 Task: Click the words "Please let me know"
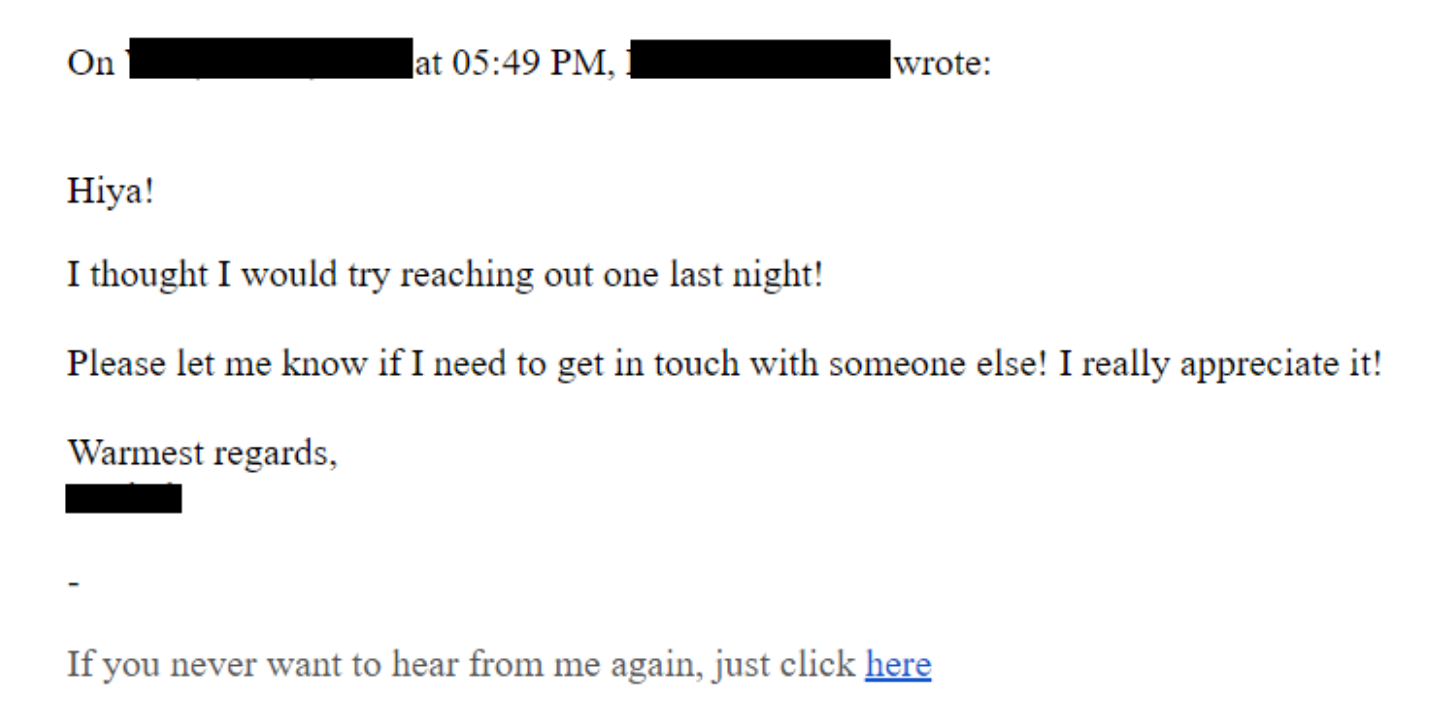217,363
